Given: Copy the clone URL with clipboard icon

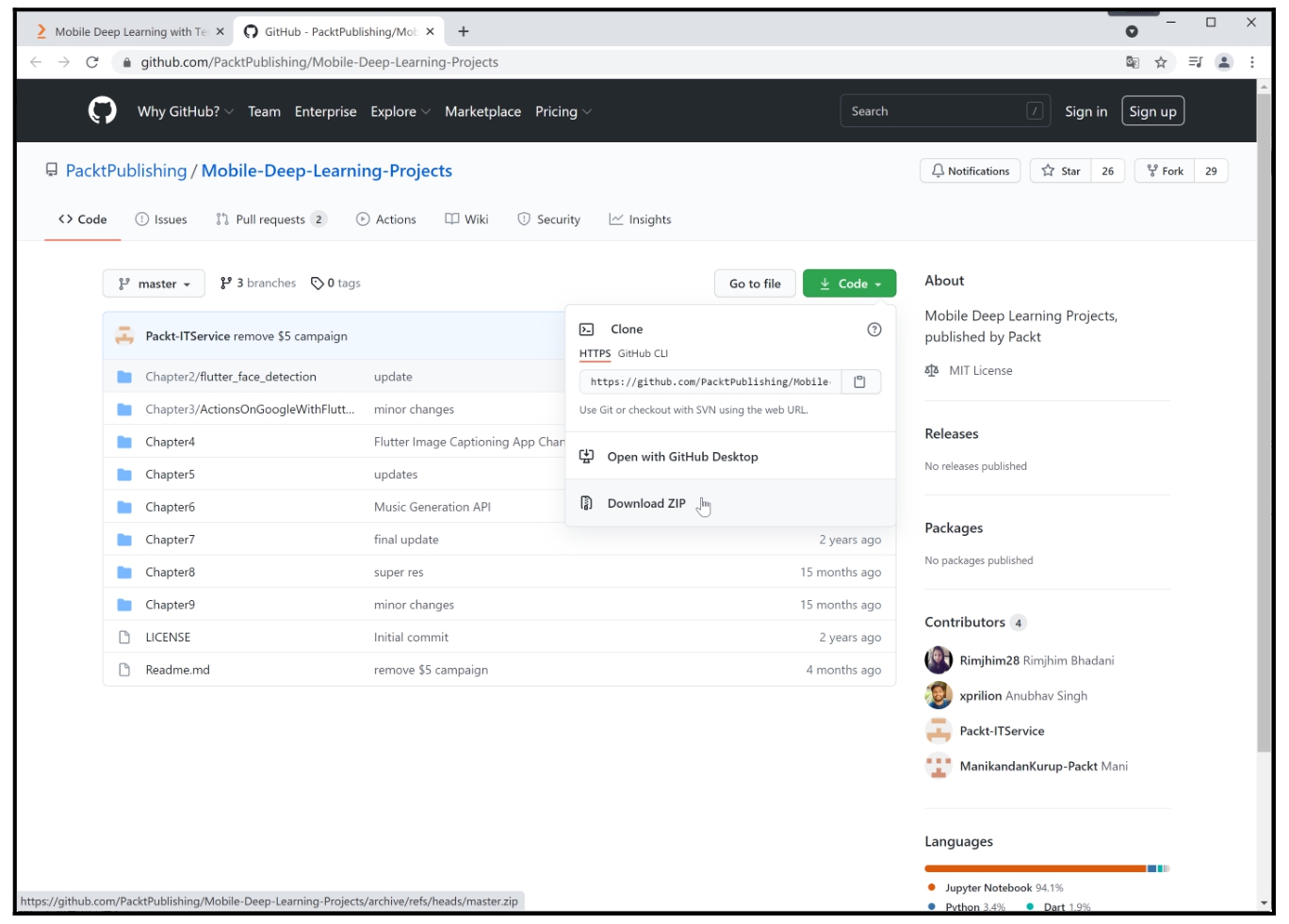Looking at the screenshot, I should point(859,381).
